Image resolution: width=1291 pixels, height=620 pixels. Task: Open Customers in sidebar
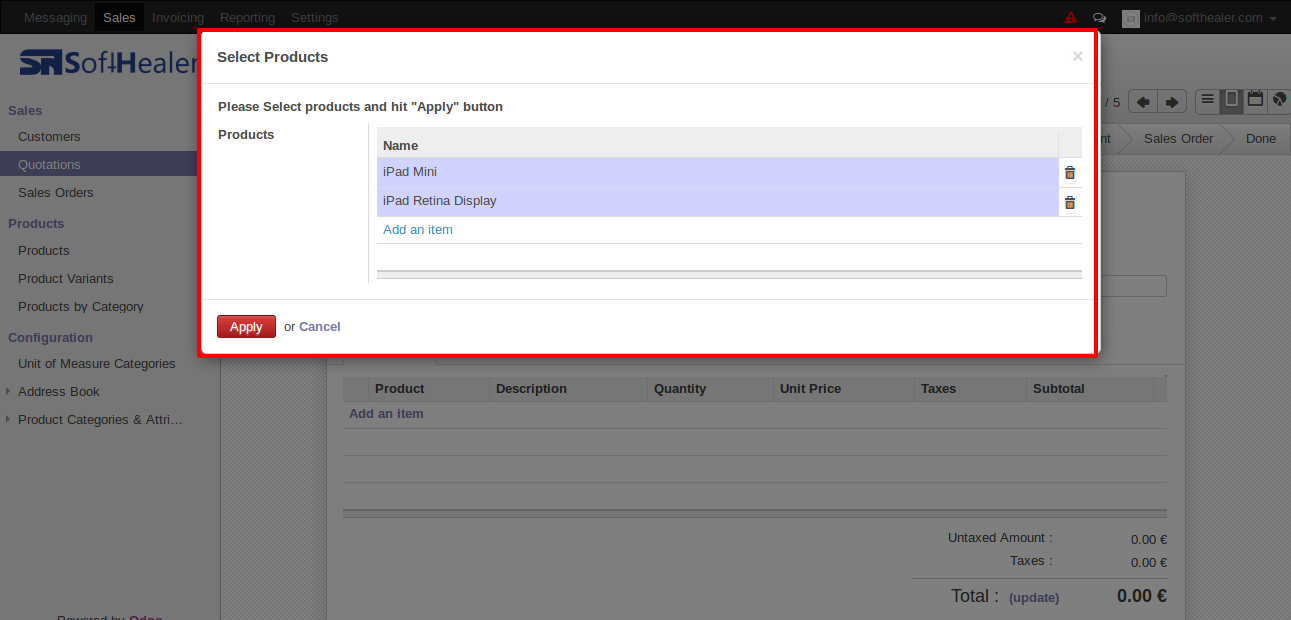click(x=49, y=137)
